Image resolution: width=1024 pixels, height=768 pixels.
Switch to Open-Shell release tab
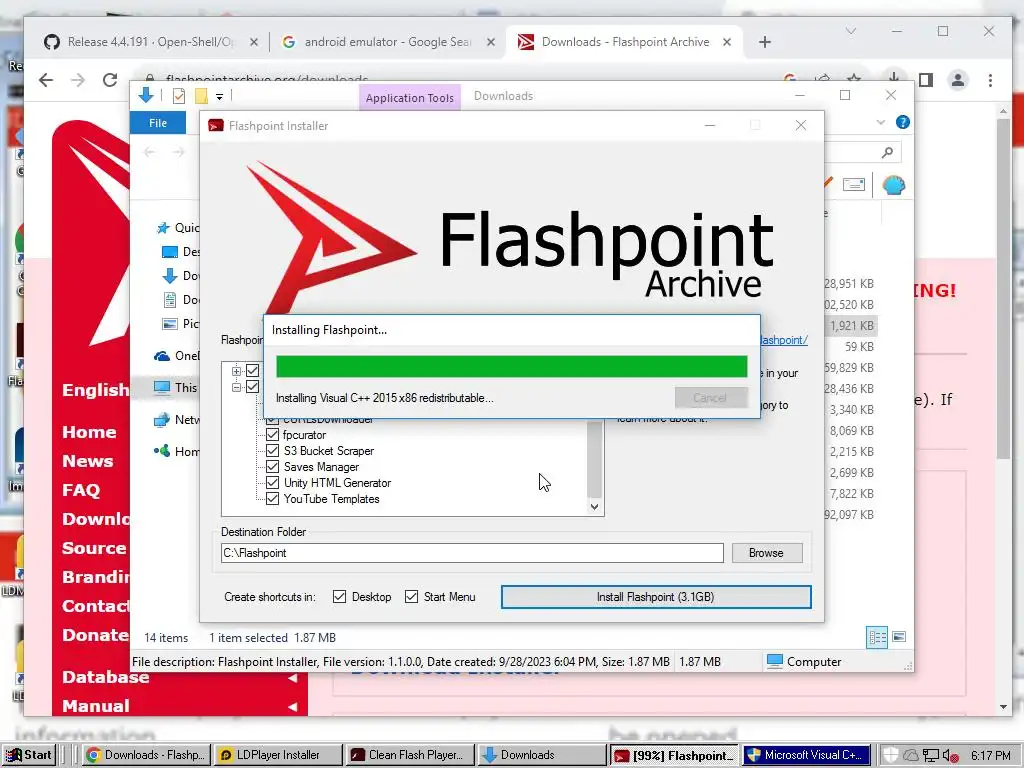click(150, 42)
